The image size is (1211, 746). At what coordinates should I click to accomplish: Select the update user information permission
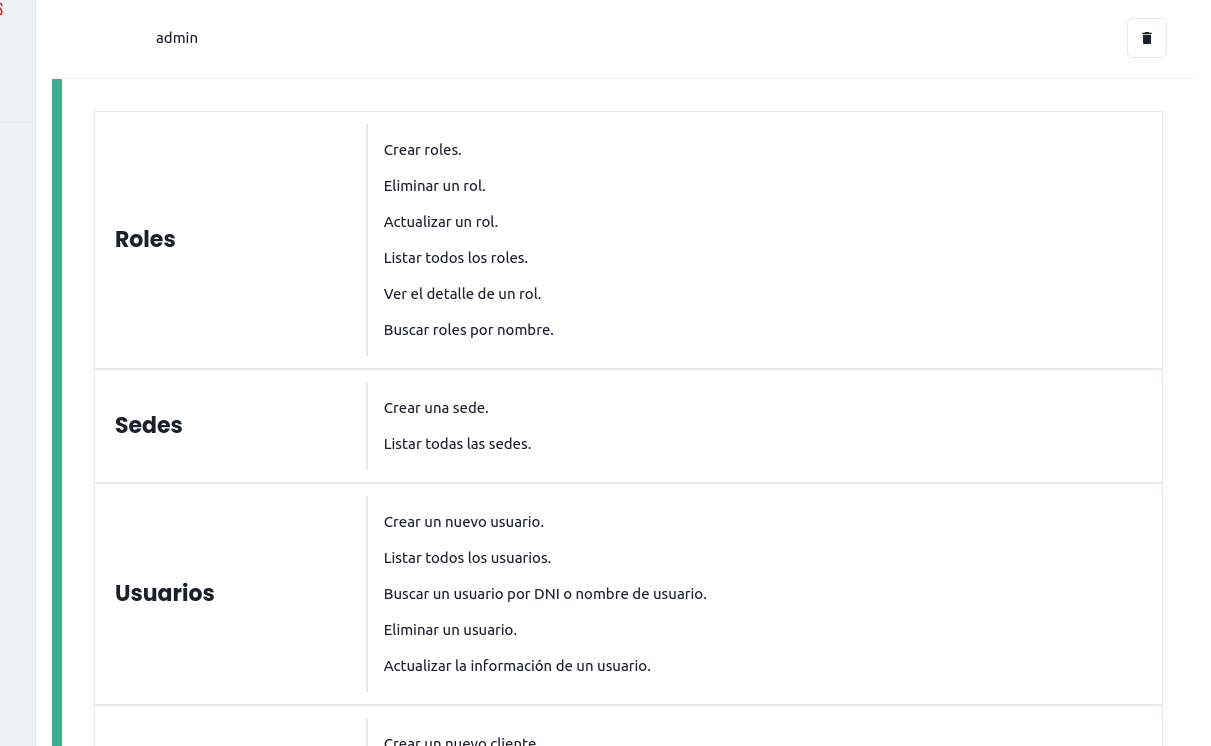517,666
